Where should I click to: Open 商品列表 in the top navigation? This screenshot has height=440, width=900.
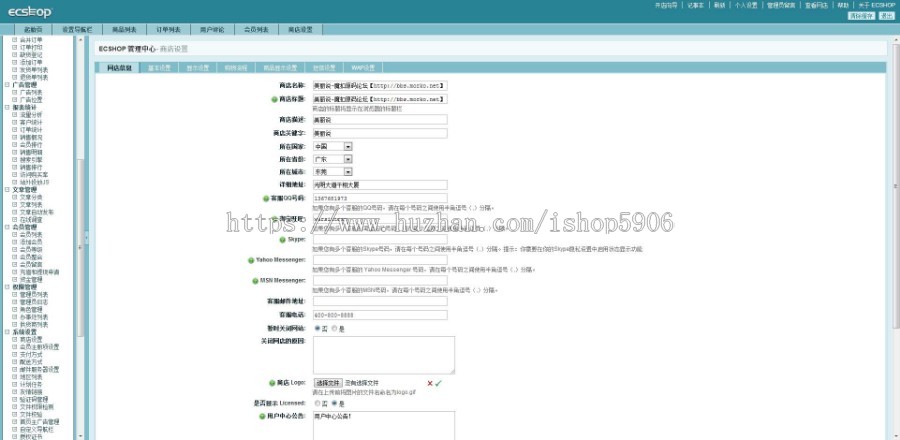point(124,29)
